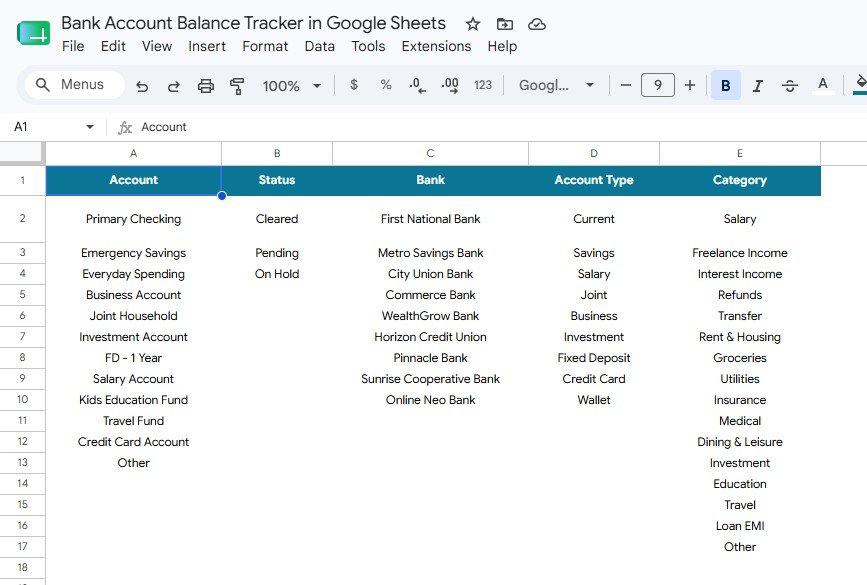
Task: Select cell Primary Checking
Action: coord(133,219)
